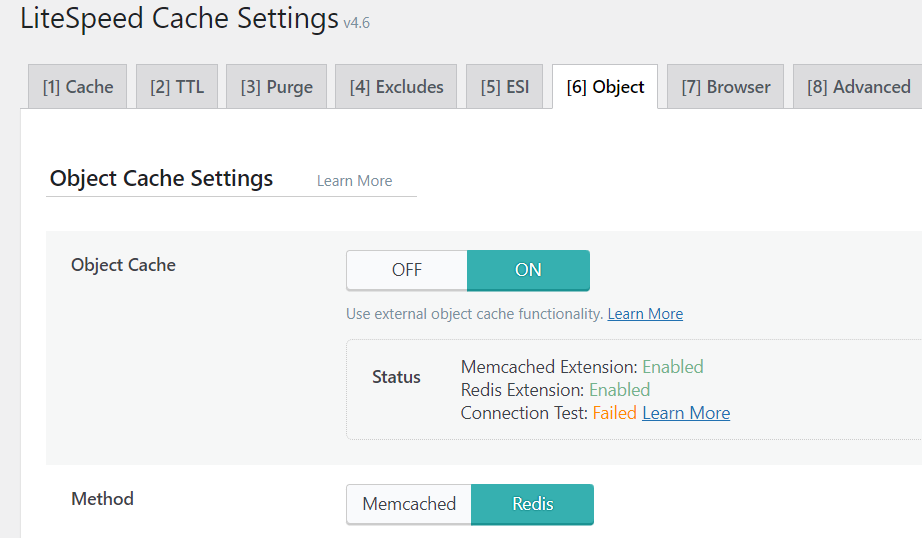Click the 'Method' setting label
The height and width of the screenshot is (538, 922).
pos(102,499)
